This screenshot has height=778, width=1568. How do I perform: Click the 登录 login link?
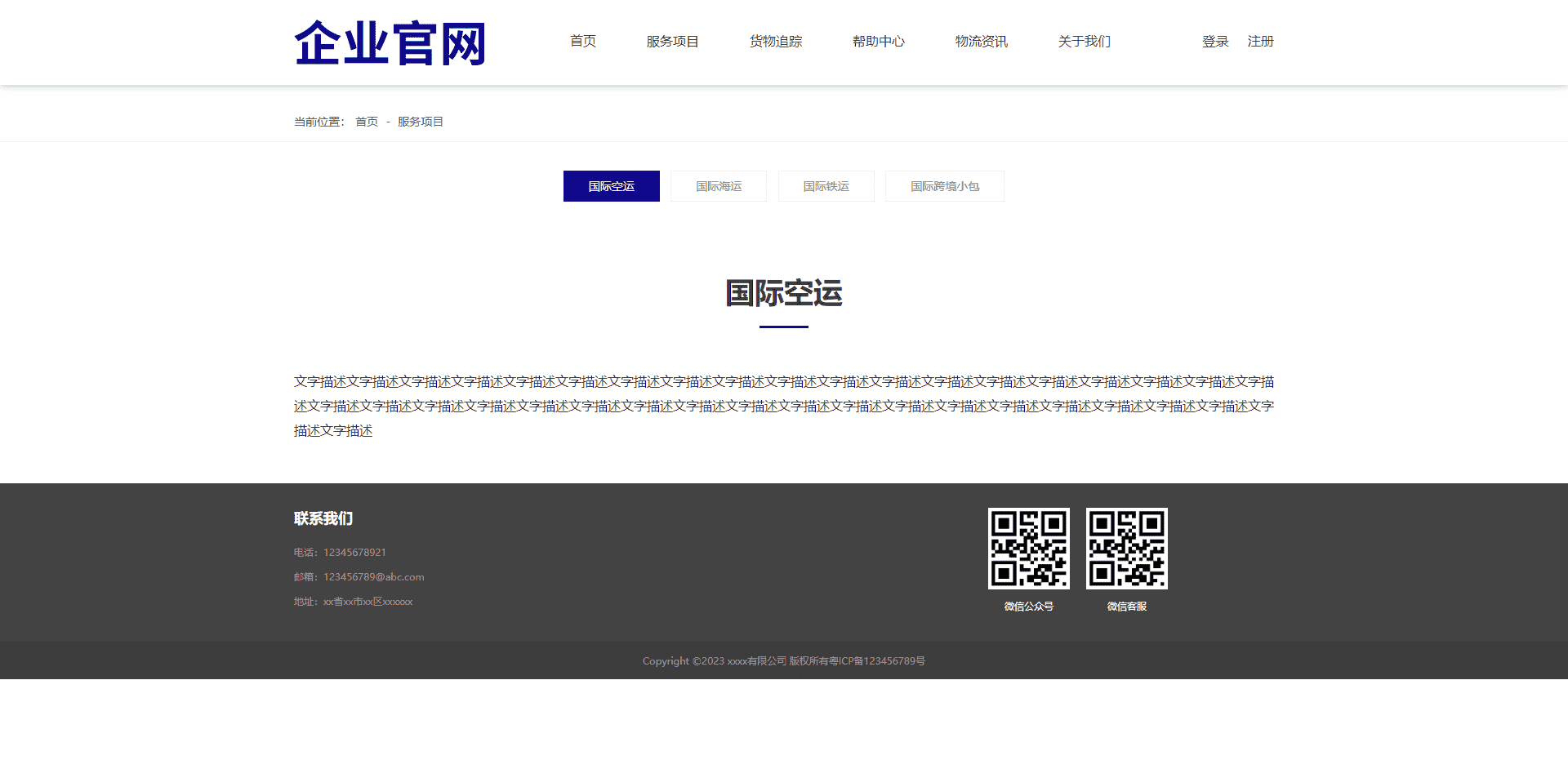[x=1215, y=42]
